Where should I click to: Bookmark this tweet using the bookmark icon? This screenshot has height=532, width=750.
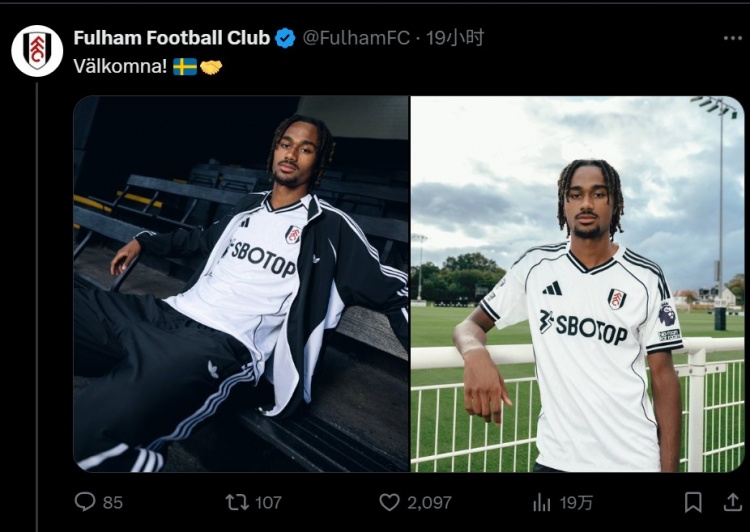point(693,502)
